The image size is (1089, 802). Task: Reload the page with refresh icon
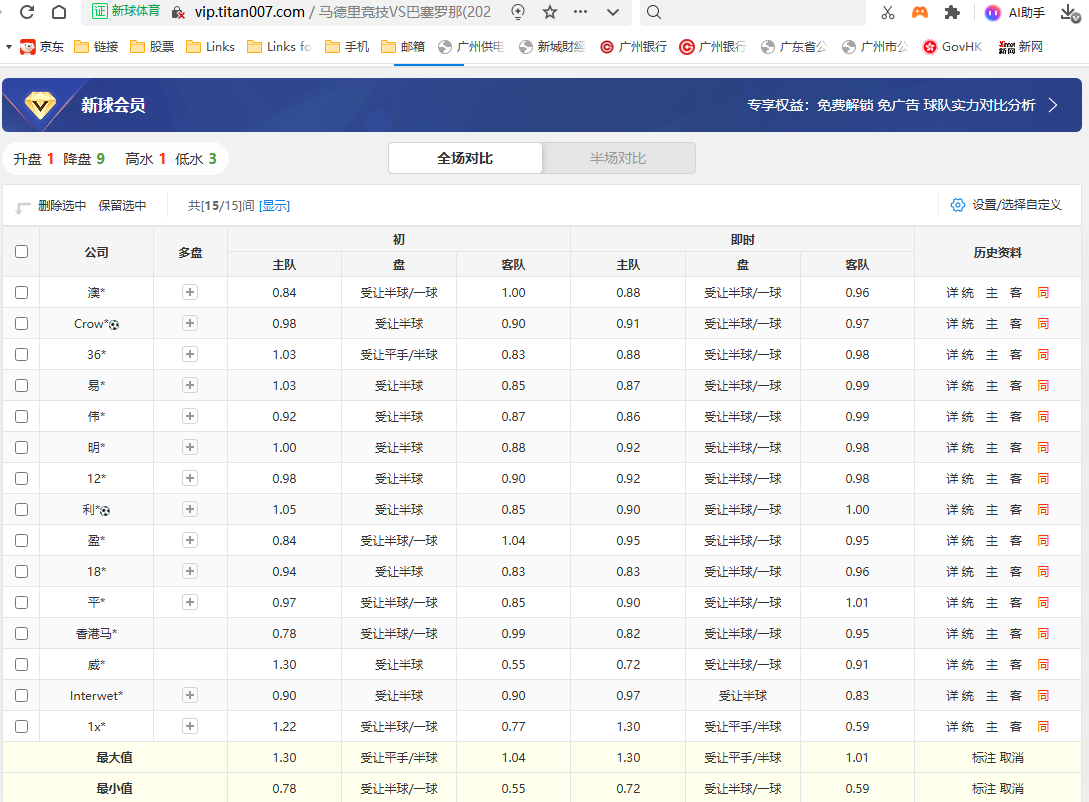tap(27, 12)
